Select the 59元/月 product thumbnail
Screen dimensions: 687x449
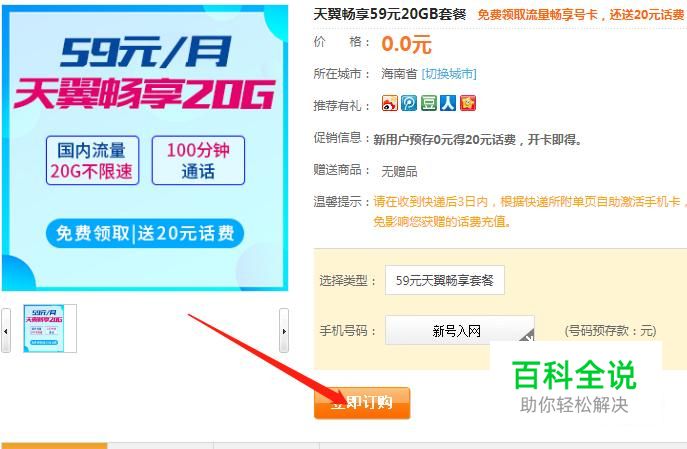50,328
